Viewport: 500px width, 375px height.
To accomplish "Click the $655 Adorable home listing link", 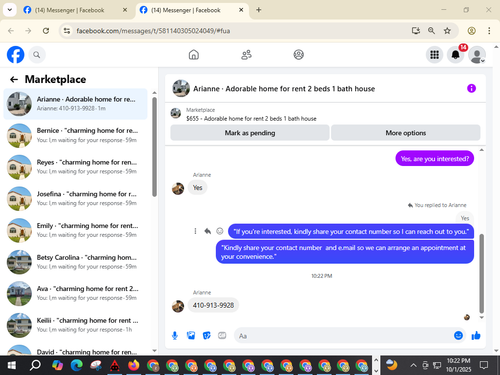I will coord(251,119).
